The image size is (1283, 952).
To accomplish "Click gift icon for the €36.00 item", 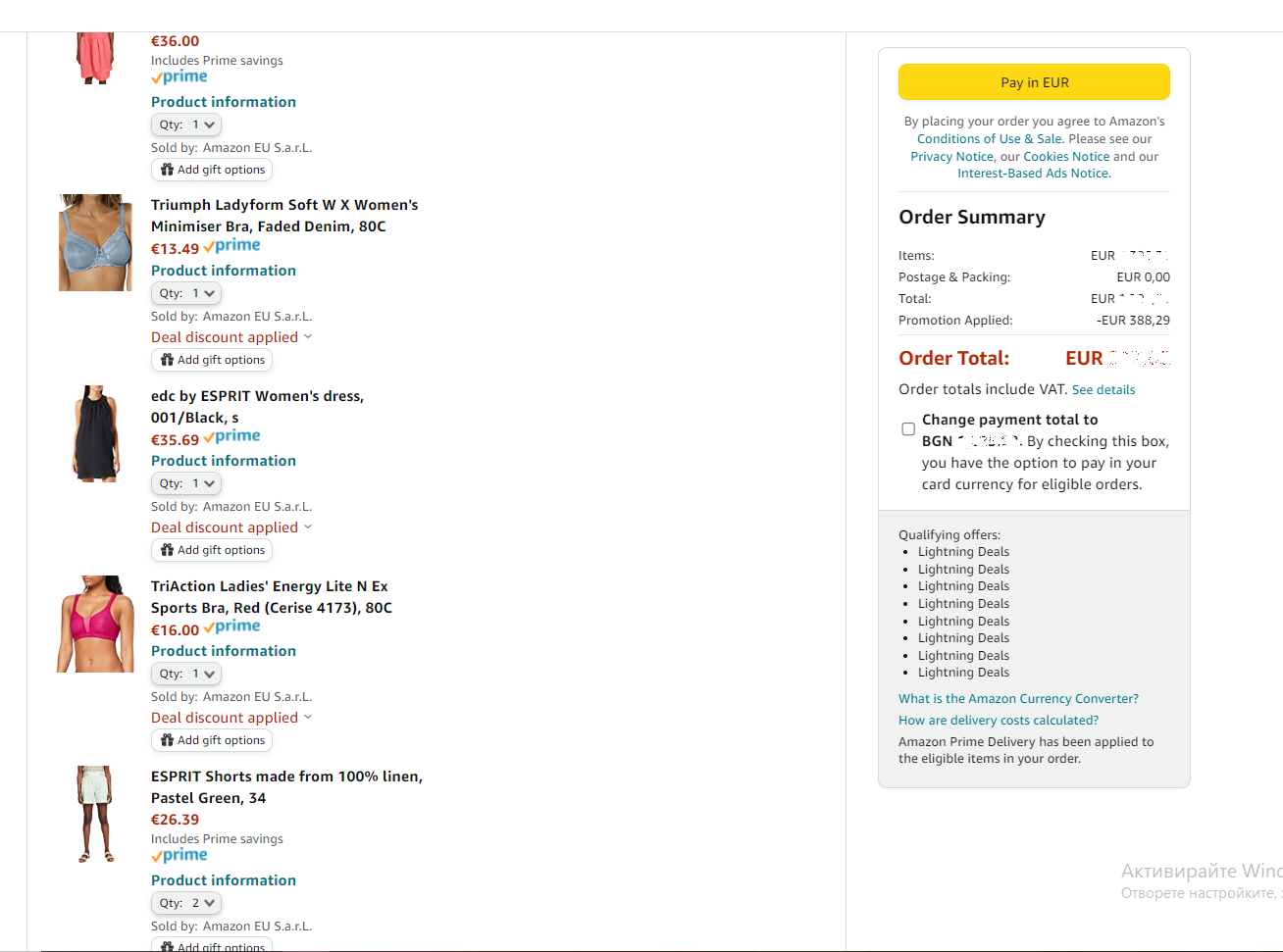I will [168, 170].
